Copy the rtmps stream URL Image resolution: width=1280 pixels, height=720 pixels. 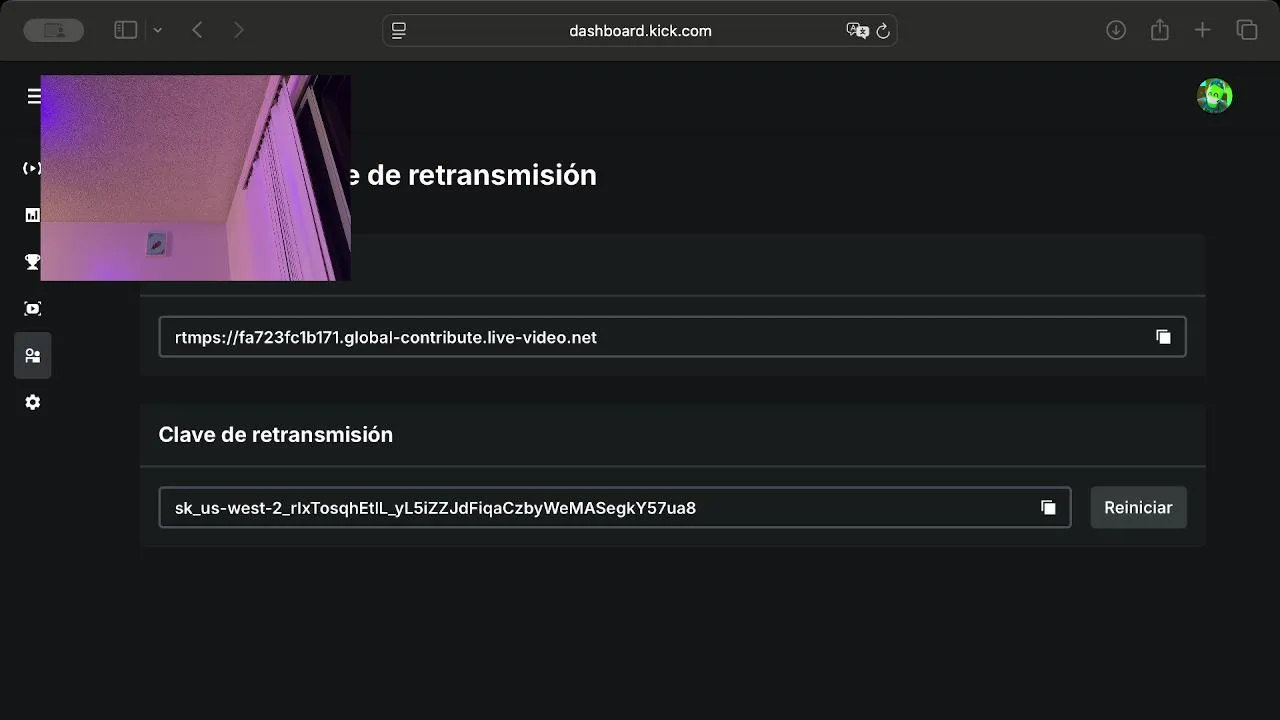1163,337
